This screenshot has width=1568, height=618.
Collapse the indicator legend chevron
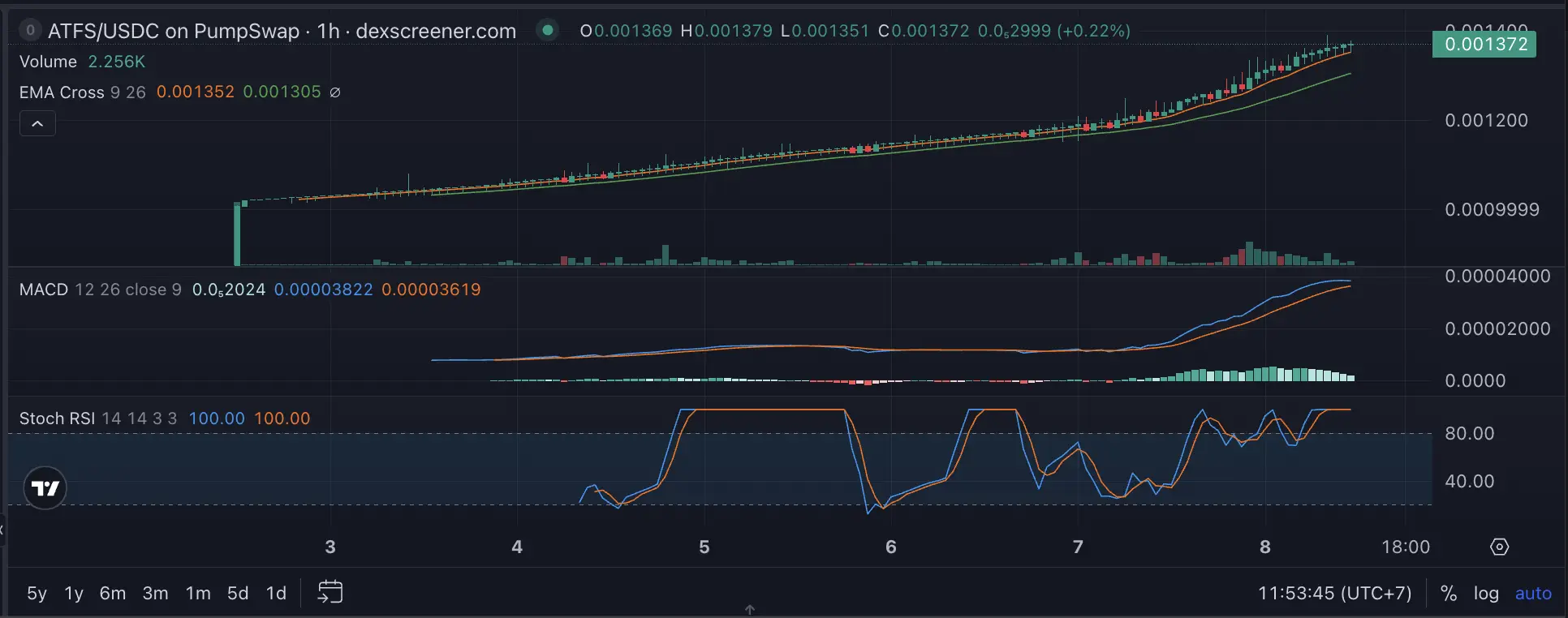(37, 123)
